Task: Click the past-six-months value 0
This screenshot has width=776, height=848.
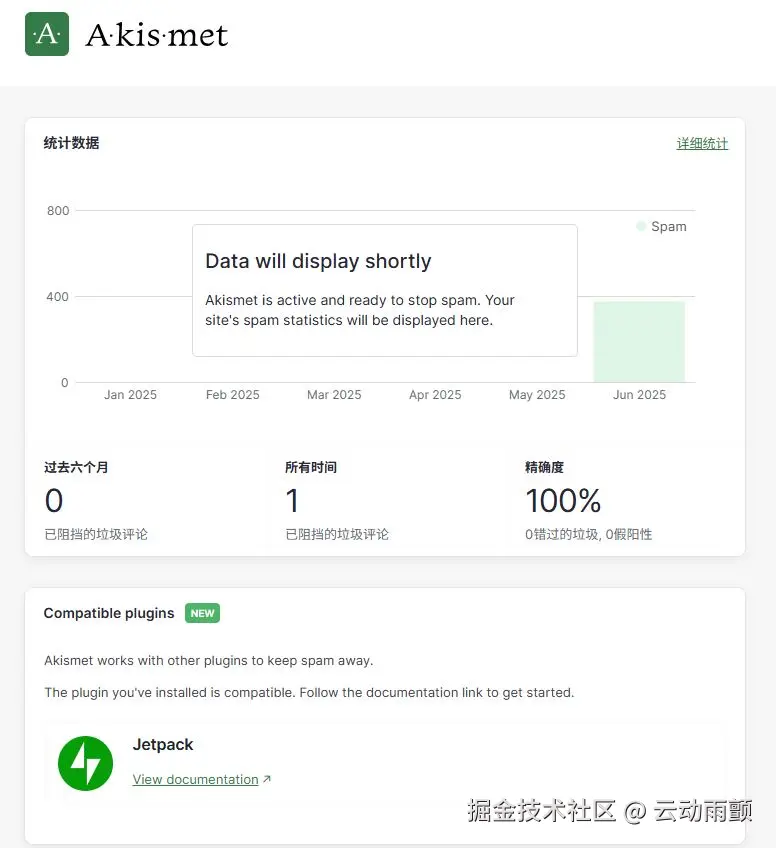Action: pyautogui.click(x=54, y=501)
